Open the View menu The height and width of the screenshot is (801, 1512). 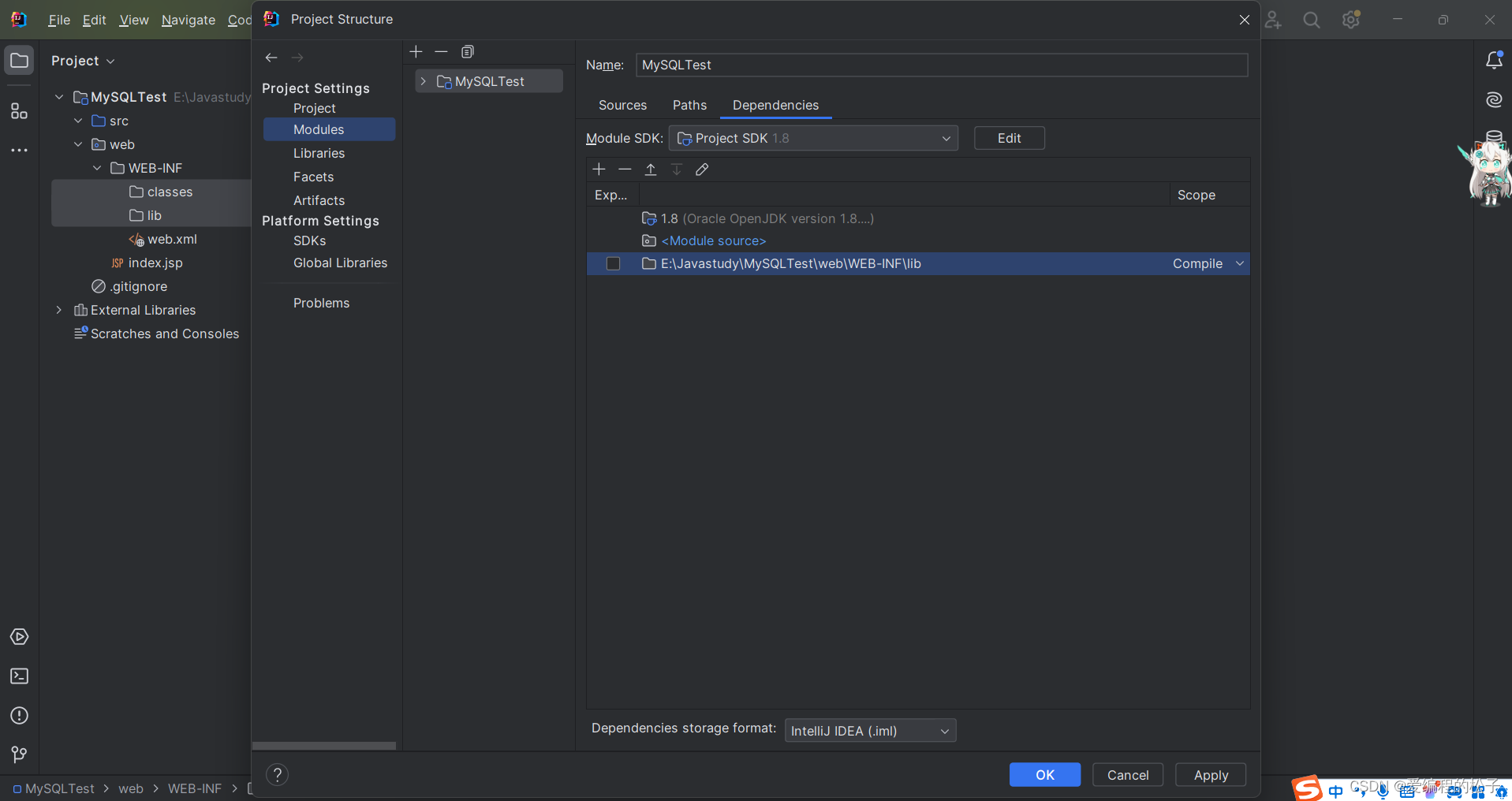(133, 20)
